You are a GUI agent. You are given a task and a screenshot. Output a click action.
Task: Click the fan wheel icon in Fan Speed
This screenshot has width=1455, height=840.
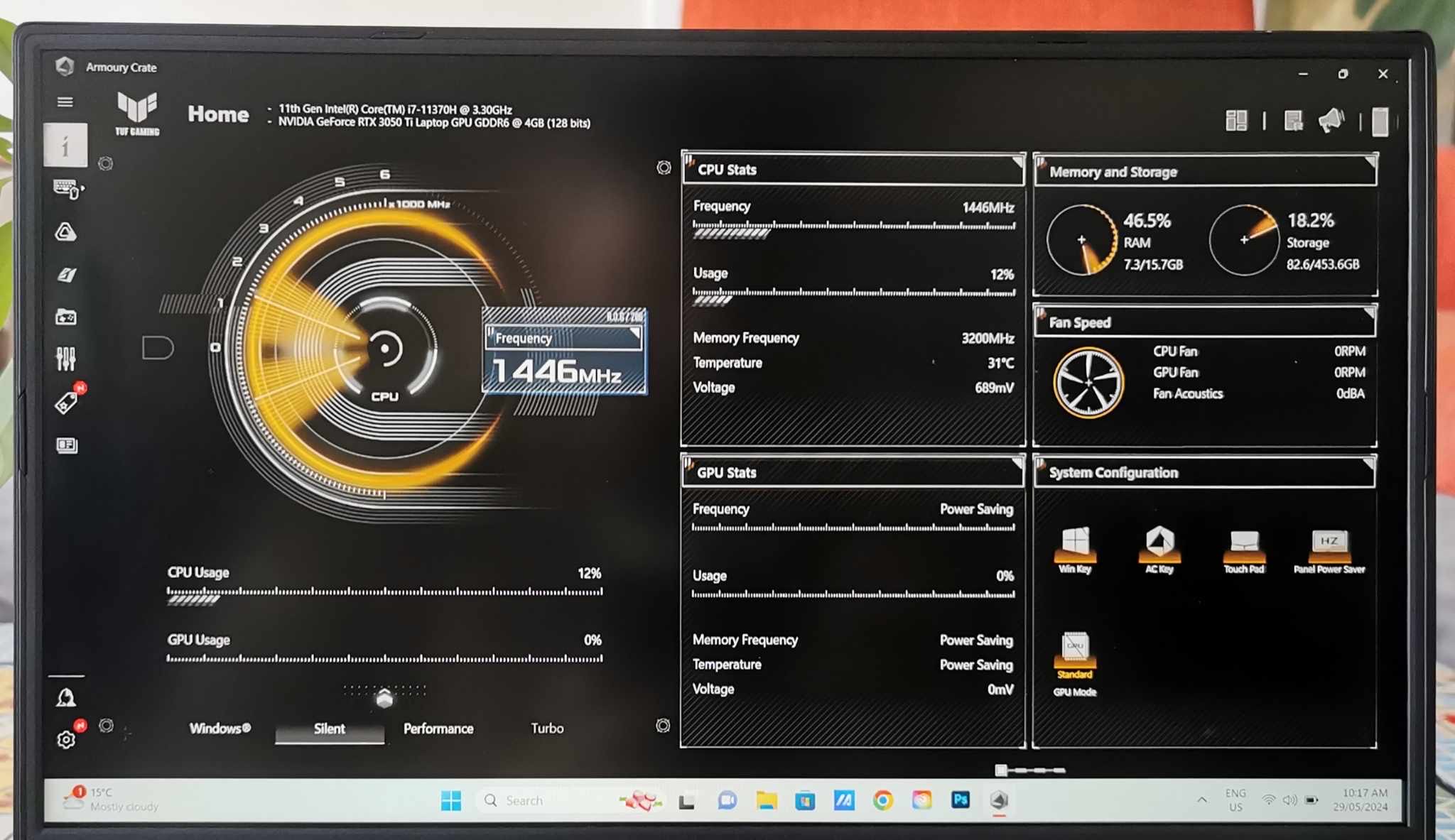(1088, 382)
